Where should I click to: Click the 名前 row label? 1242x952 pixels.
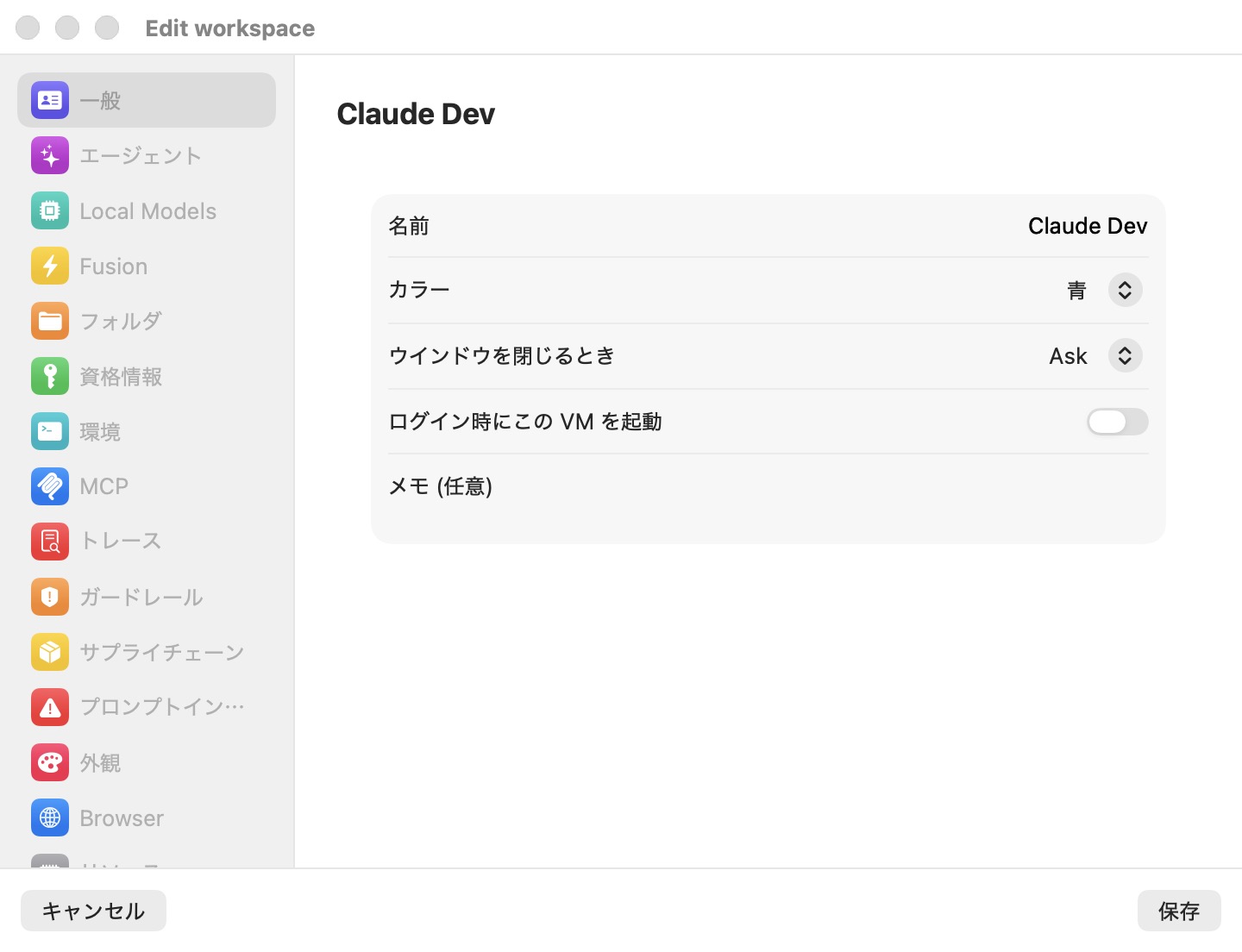pyautogui.click(x=409, y=226)
